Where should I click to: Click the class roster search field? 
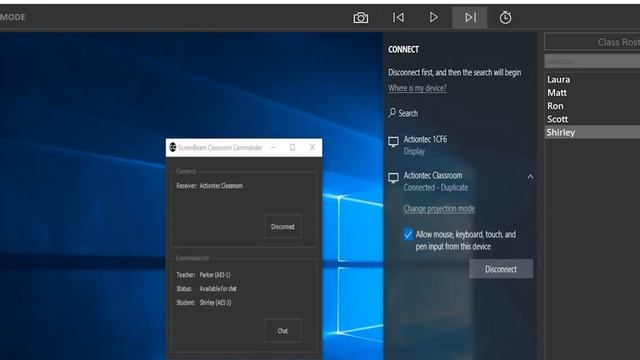pyautogui.click(x=592, y=61)
